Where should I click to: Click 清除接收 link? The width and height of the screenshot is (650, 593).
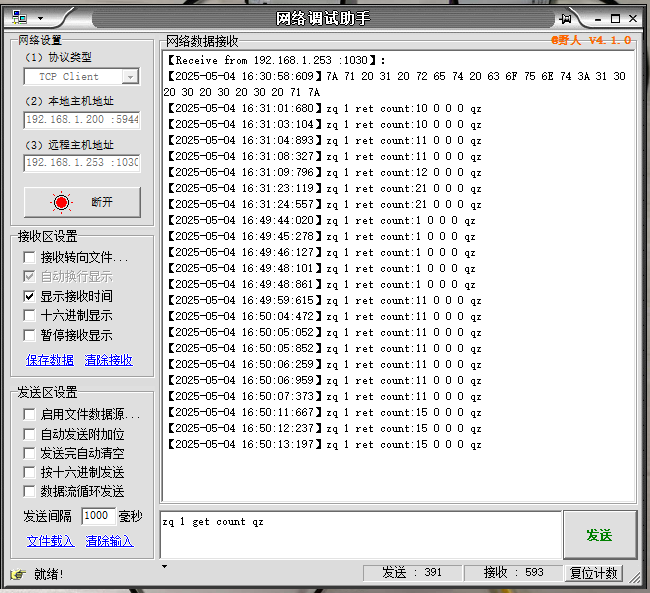click(109, 360)
